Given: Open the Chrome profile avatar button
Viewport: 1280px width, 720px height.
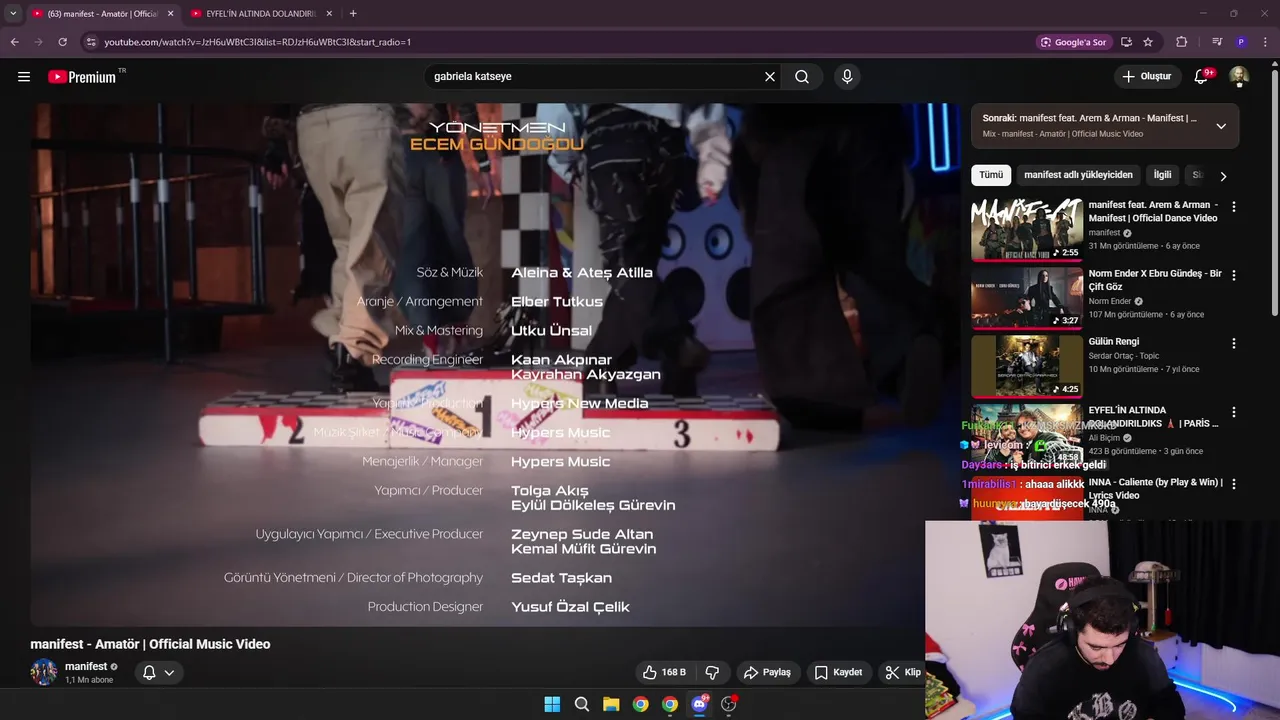Looking at the screenshot, I should (x=1241, y=42).
